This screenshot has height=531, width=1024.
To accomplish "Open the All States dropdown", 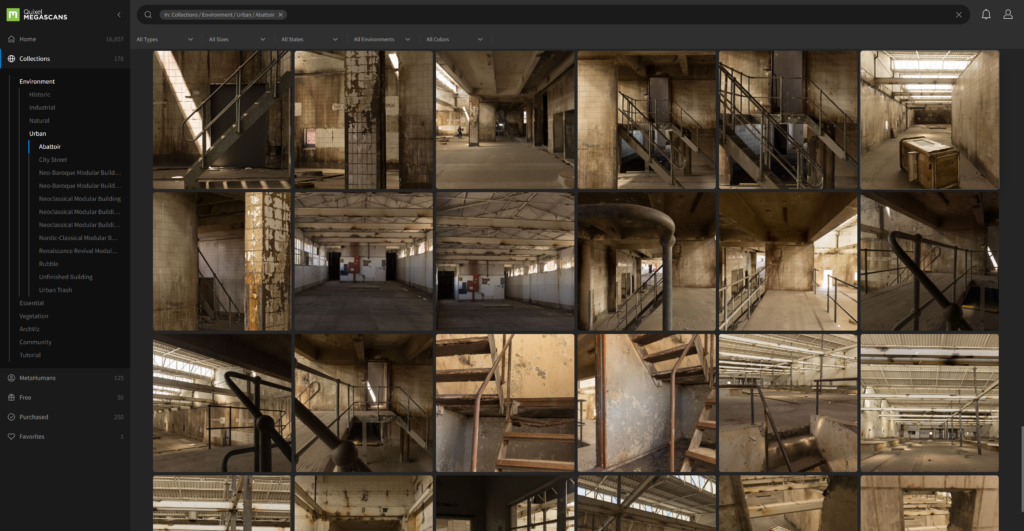I will (310, 39).
